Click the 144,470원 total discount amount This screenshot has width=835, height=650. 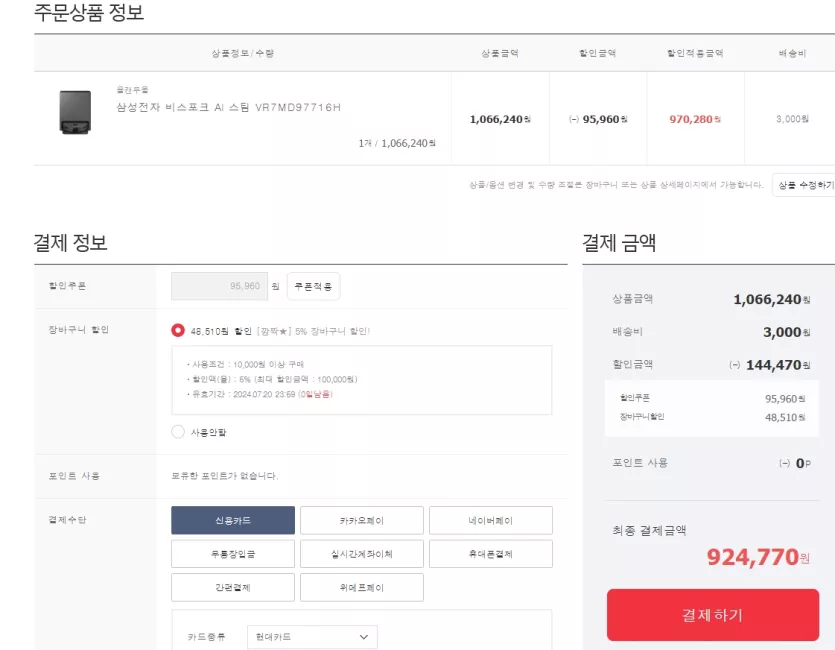pyautogui.click(x=777, y=365)
